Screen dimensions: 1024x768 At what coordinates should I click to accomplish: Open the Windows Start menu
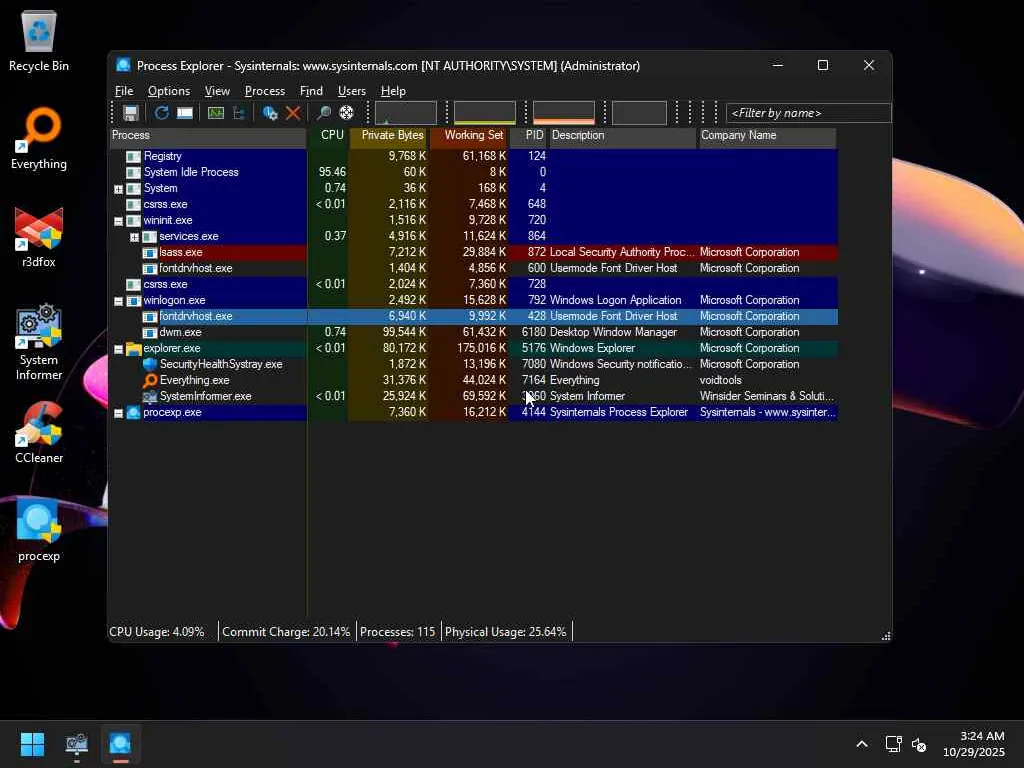coord(32,744)
